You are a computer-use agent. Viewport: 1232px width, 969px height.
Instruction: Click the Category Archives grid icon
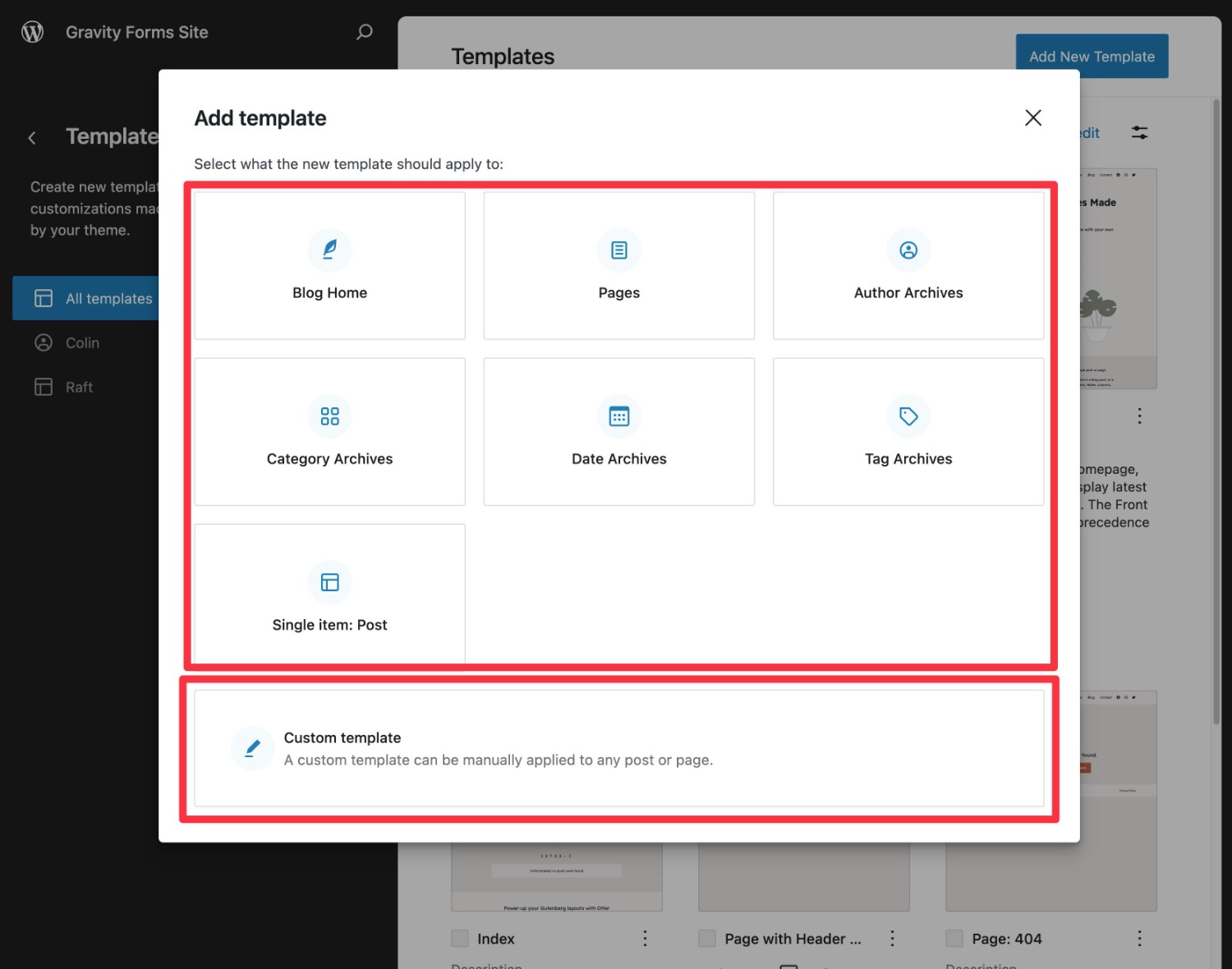coord(329,416)
